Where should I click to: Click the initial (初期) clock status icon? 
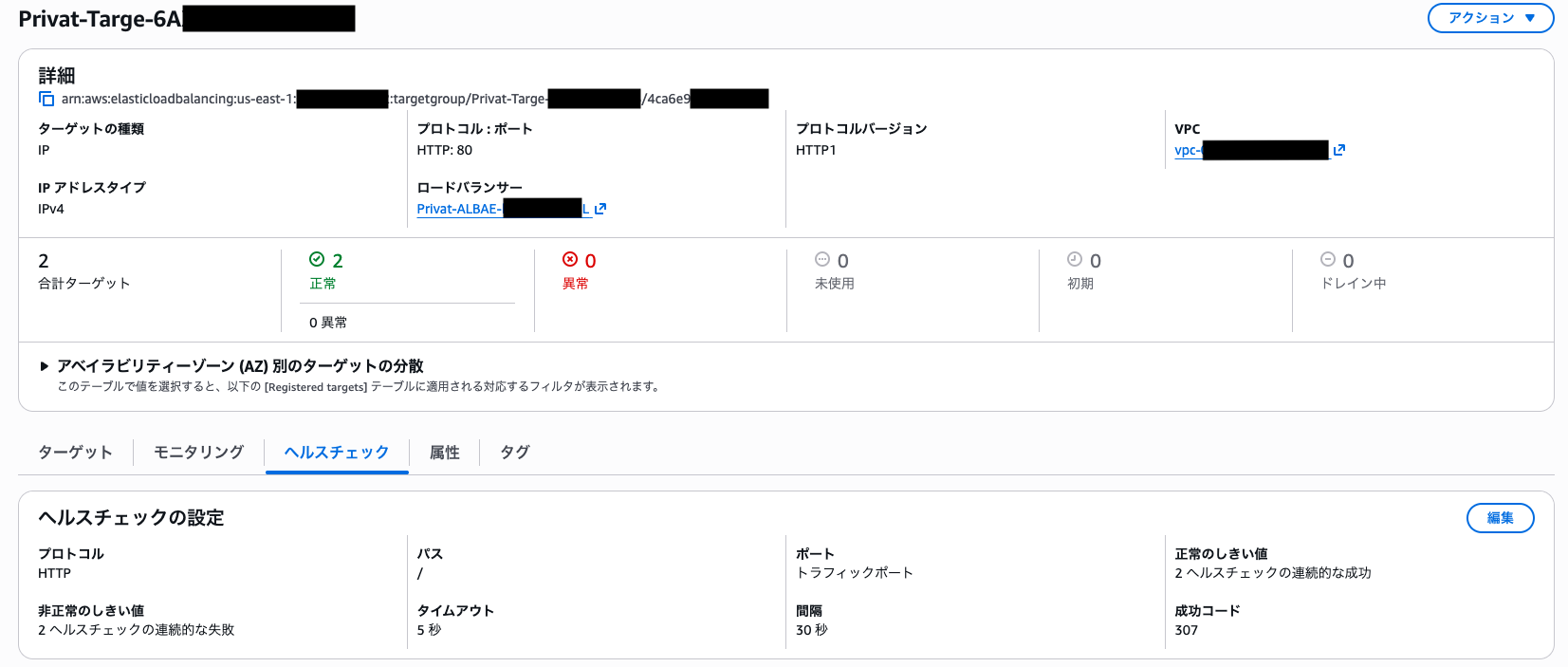[x=1075, y=260]
